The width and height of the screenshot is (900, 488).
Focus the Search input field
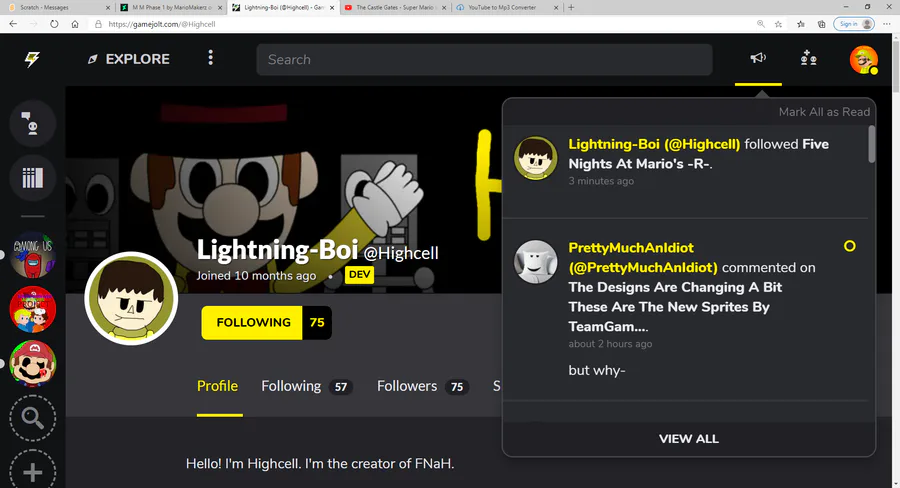[484, 60]
